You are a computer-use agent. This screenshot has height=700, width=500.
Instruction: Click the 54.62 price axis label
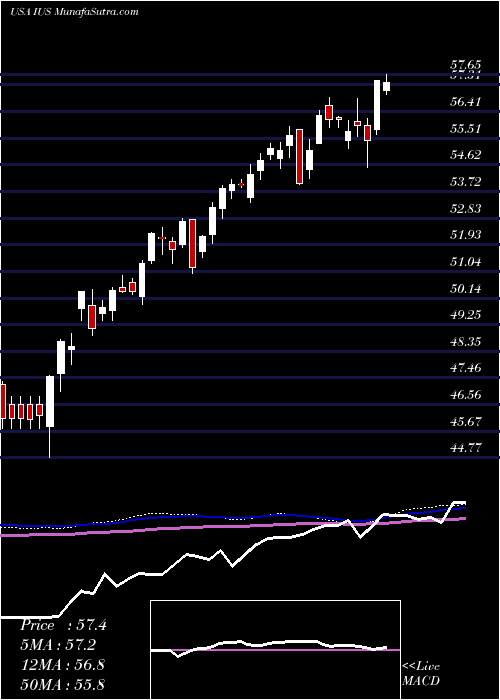coord(466,155)
